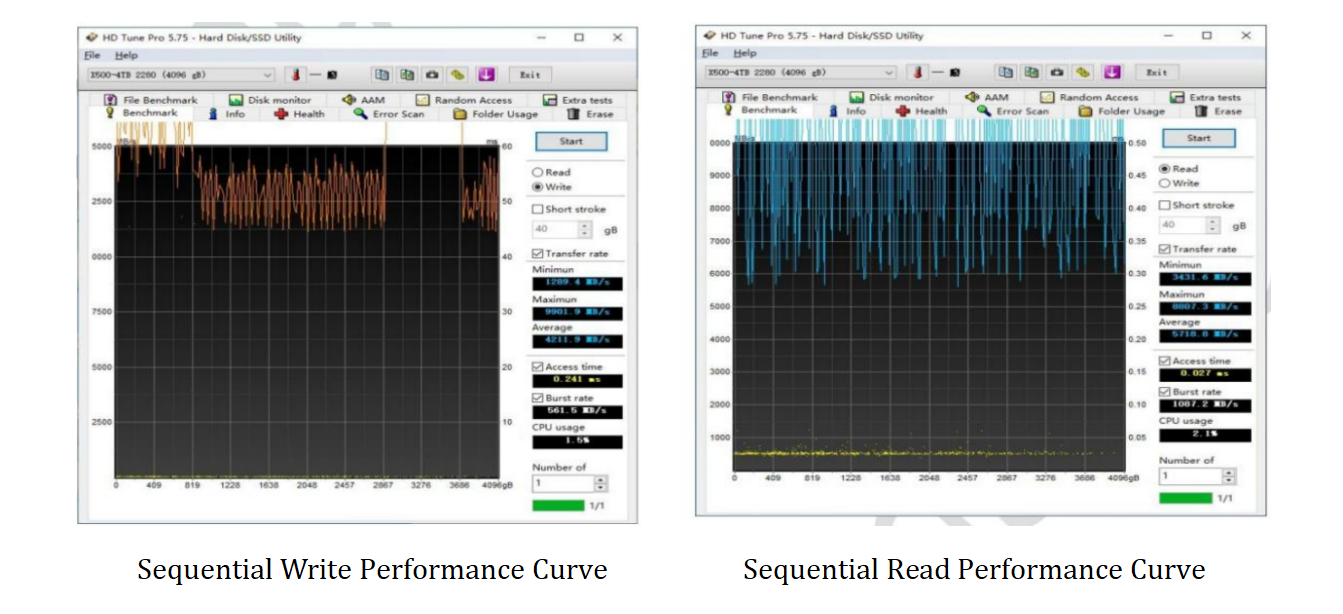
Task: Click Exit button in write benchmark window
Action: coord(530,74)
